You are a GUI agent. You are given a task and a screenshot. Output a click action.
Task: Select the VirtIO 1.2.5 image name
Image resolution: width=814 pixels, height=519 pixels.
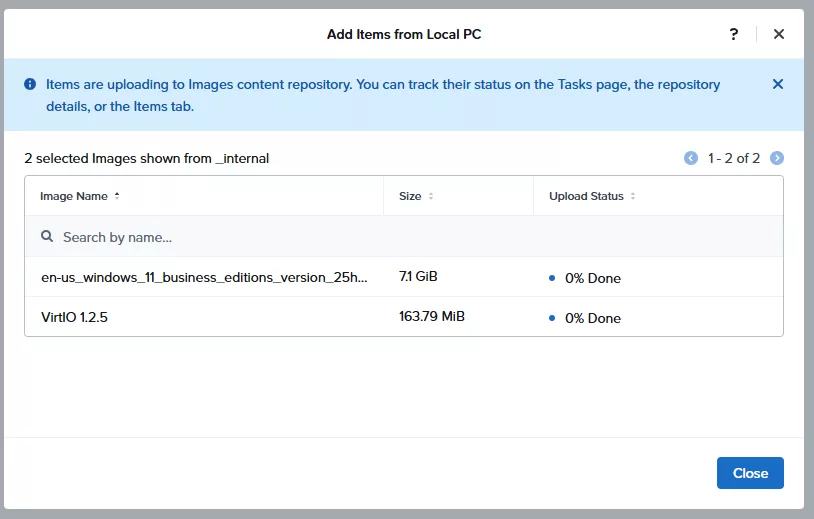pos(74,317)
